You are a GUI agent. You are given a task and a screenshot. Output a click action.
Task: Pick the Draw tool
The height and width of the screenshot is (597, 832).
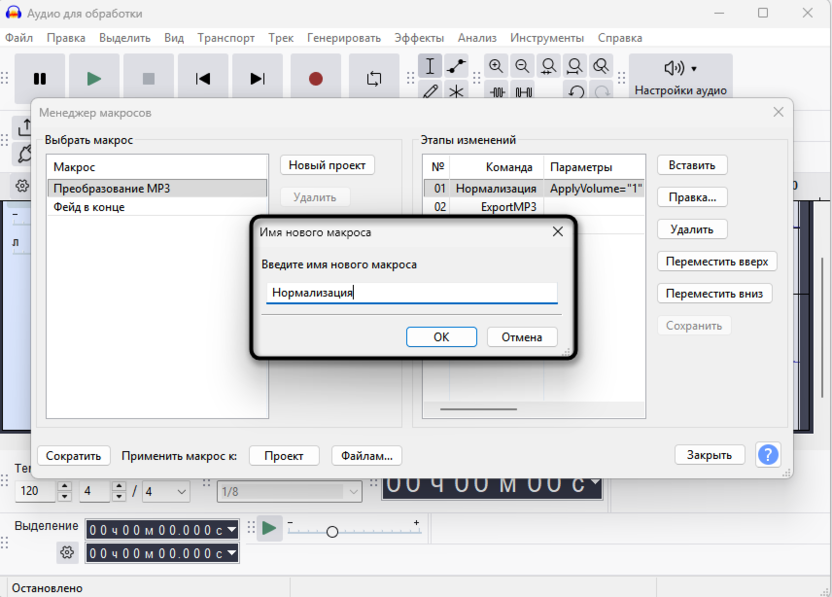pyautogui.click(x=431, y=91)
